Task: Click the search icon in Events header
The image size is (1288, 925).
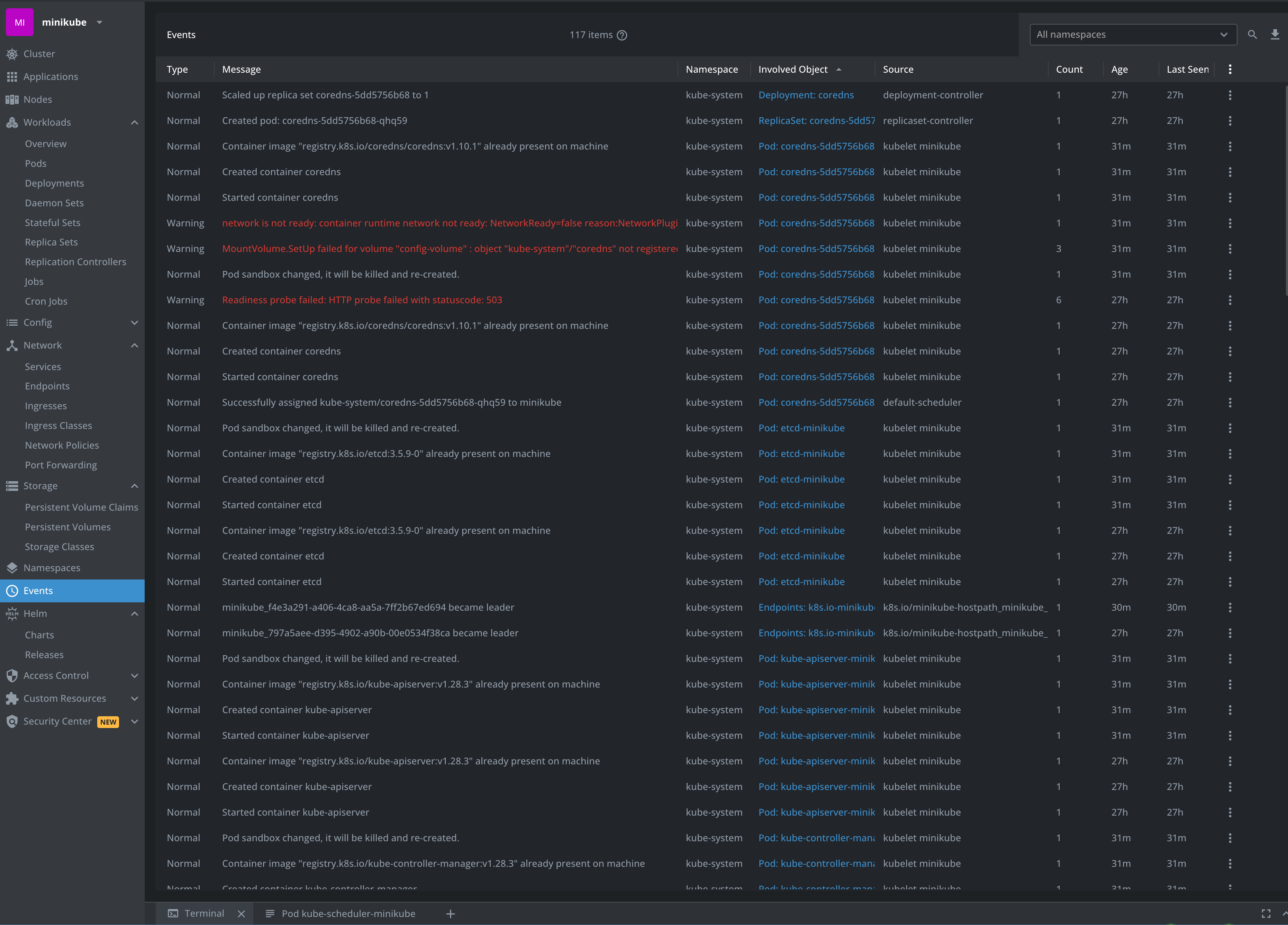Action: coord(1252,35)
